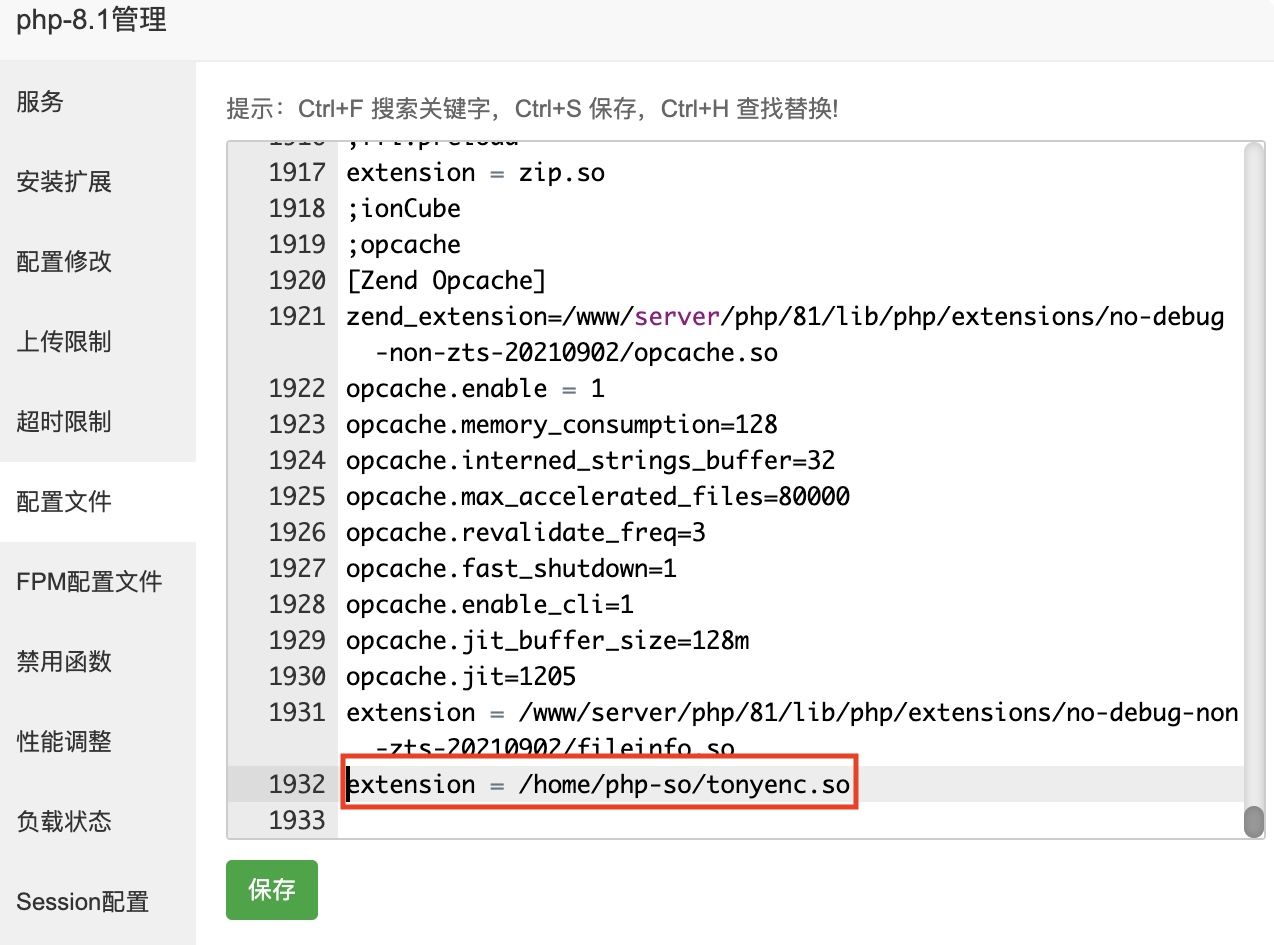Select the active 配置文件 tab
1274x945 pixels.
click(64, 502)
